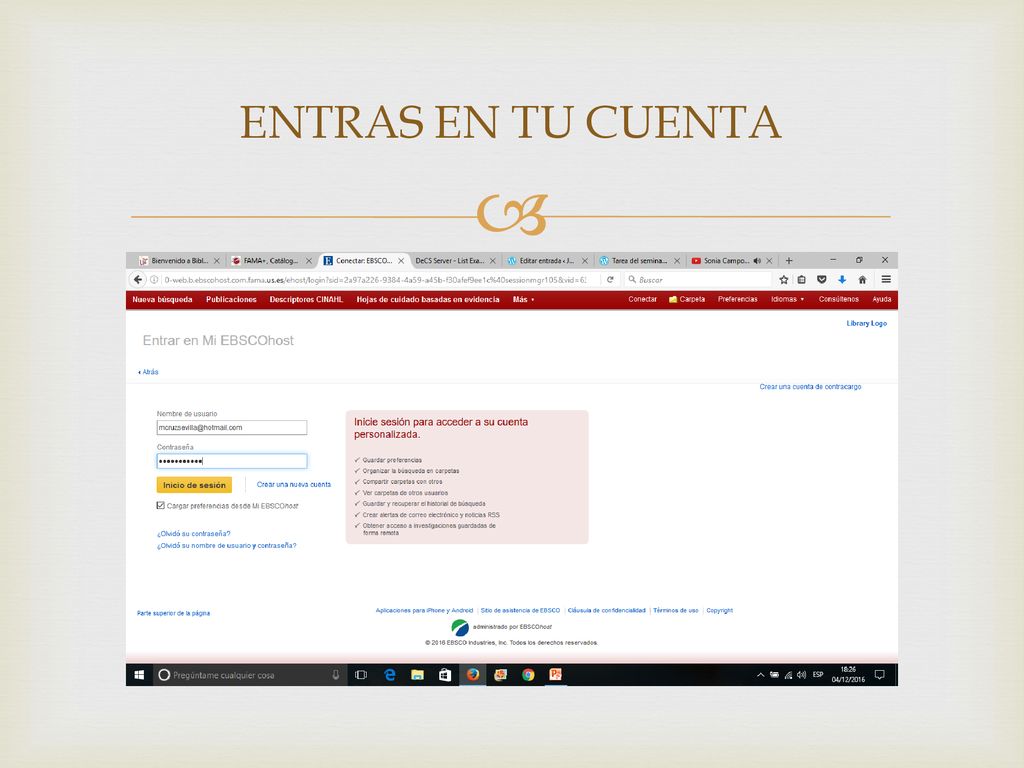Switch to the DeCS Server tab

[451, 261]
